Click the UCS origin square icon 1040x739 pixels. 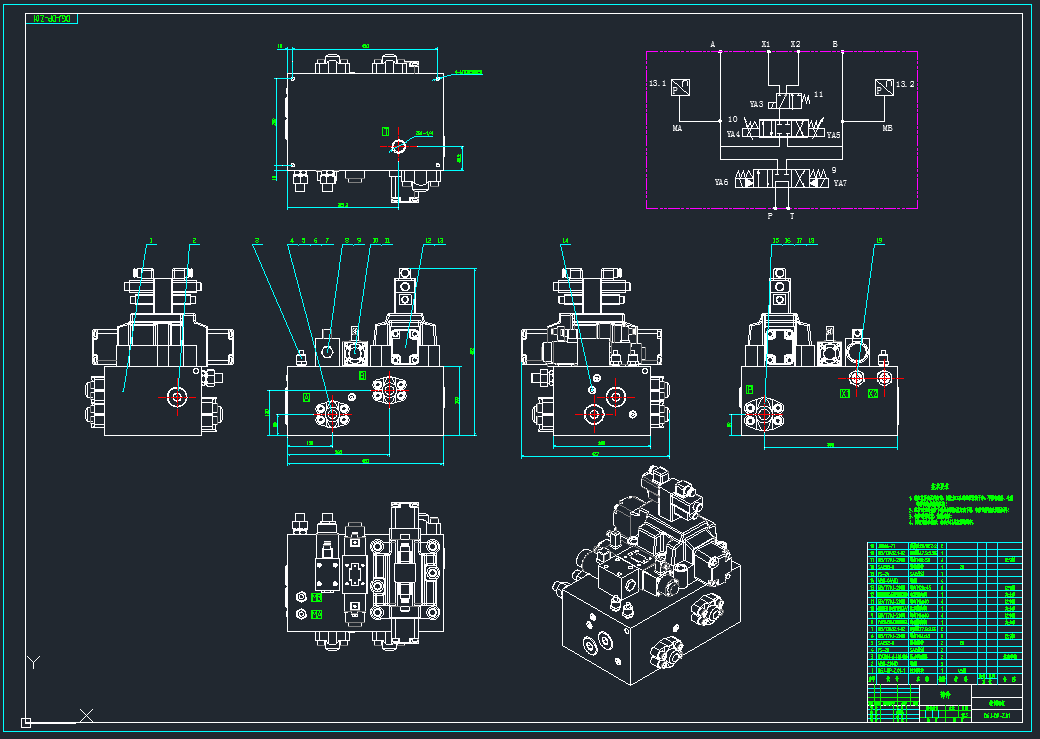click(26, 722)
